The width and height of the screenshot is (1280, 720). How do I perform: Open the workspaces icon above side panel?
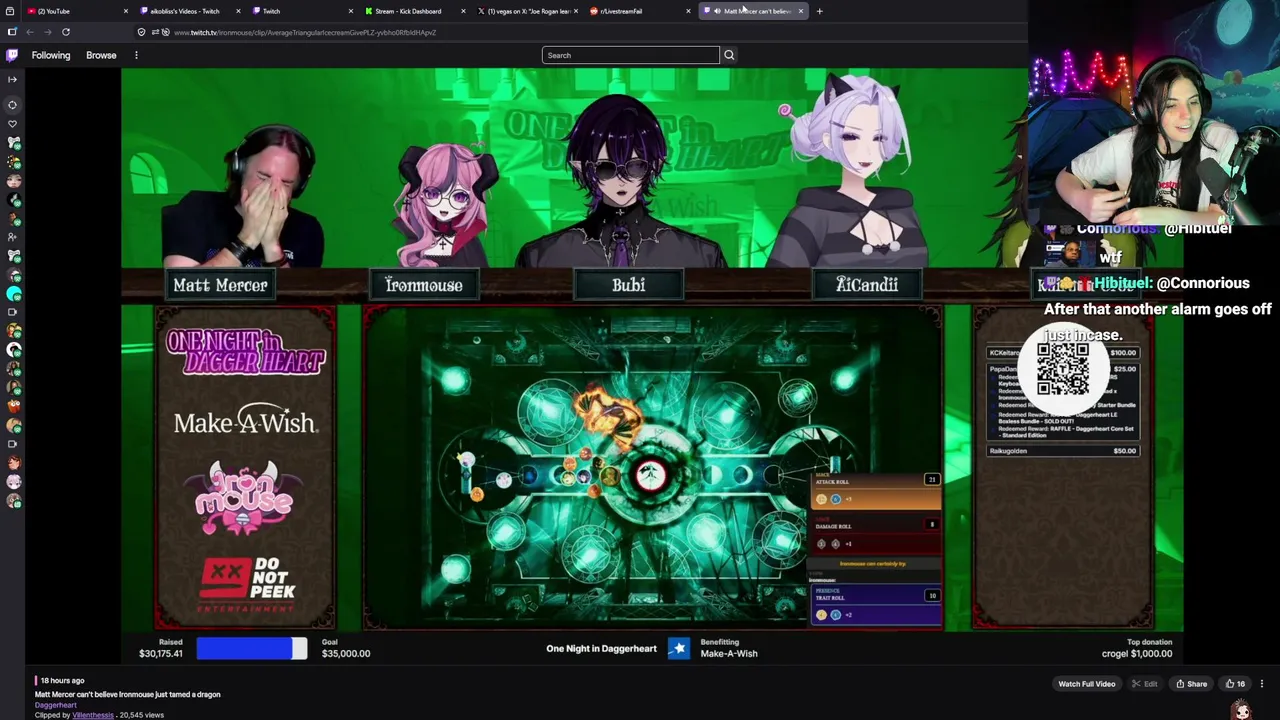pyautogui.click(x=10, y=11)
